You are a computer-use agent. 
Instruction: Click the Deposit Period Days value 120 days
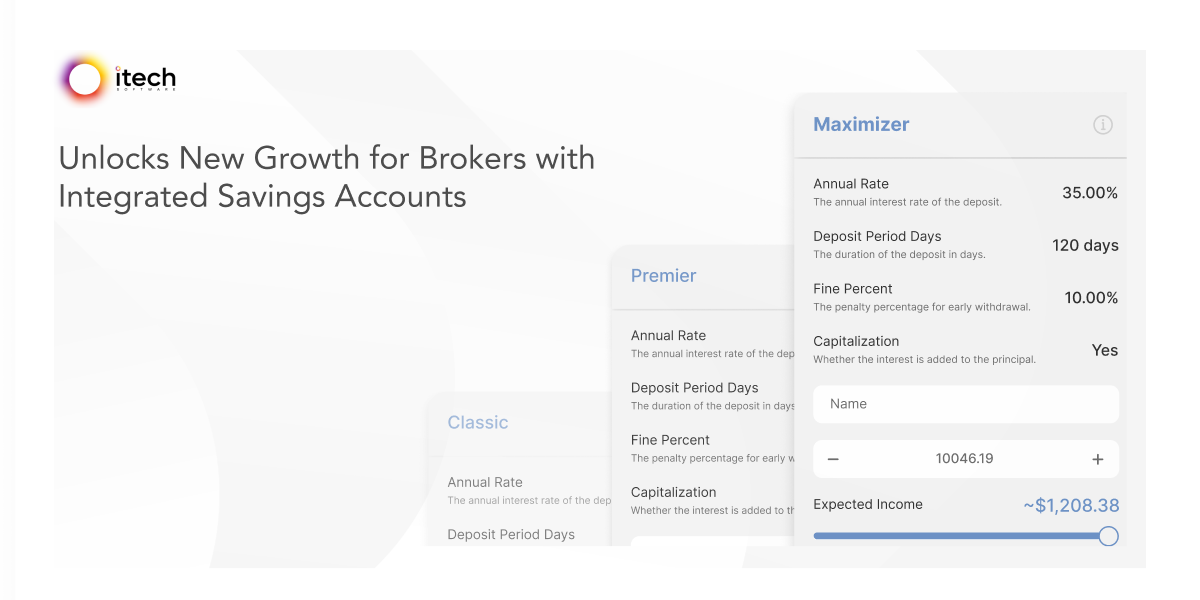tap(1084, 245)
